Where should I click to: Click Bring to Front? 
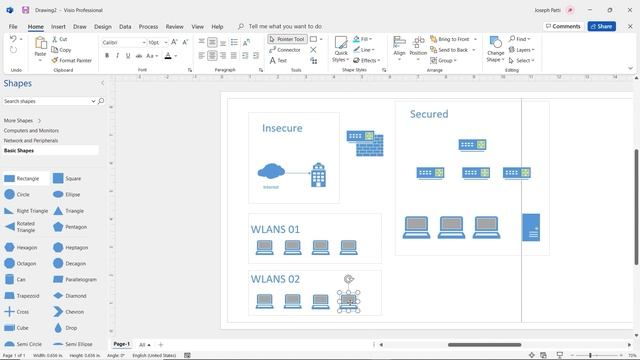[450, 39]
